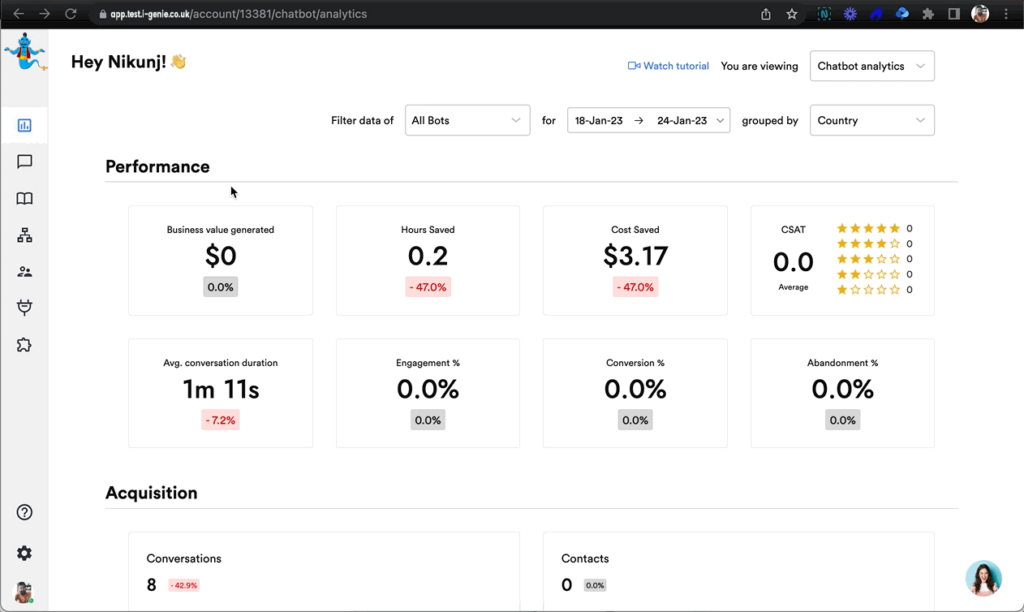
Task: Expand the Chatbot analytics view dropdown
Action: pyautogui.click(x=872, y=66)
